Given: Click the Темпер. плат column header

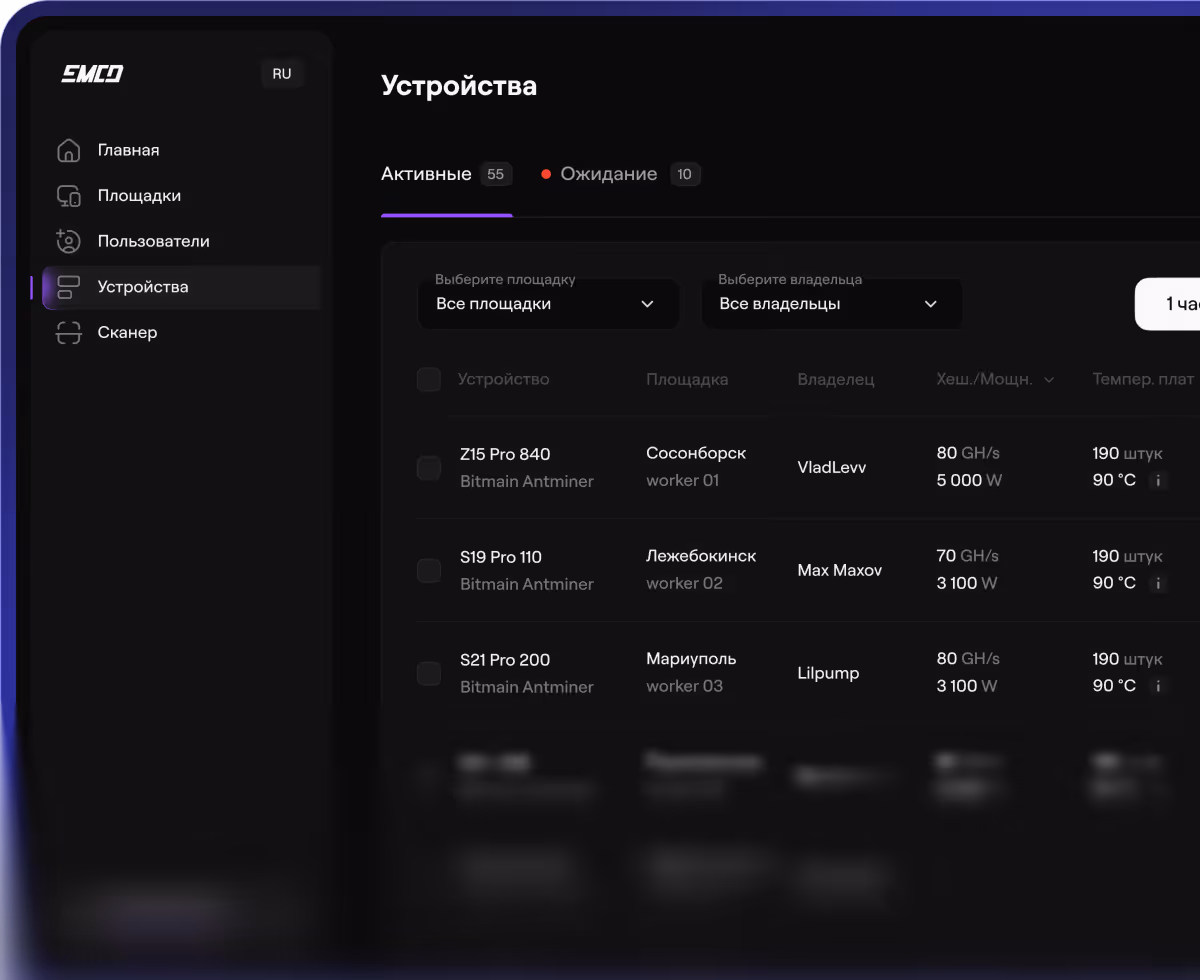Looking at the screenshot, I should click(1143, 379).
